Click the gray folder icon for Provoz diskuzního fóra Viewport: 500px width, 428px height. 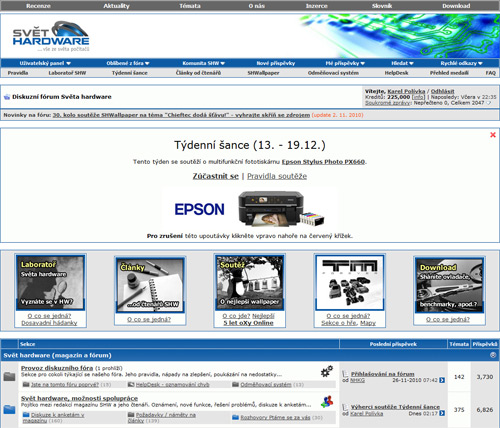[9, 377]
